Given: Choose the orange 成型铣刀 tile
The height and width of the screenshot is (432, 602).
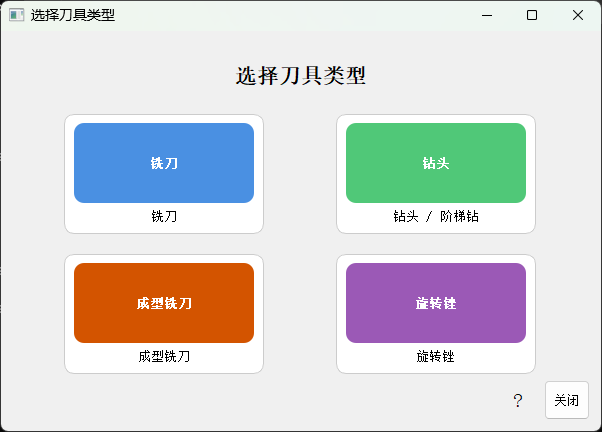Looking at the screenshot, I should 164,303.
